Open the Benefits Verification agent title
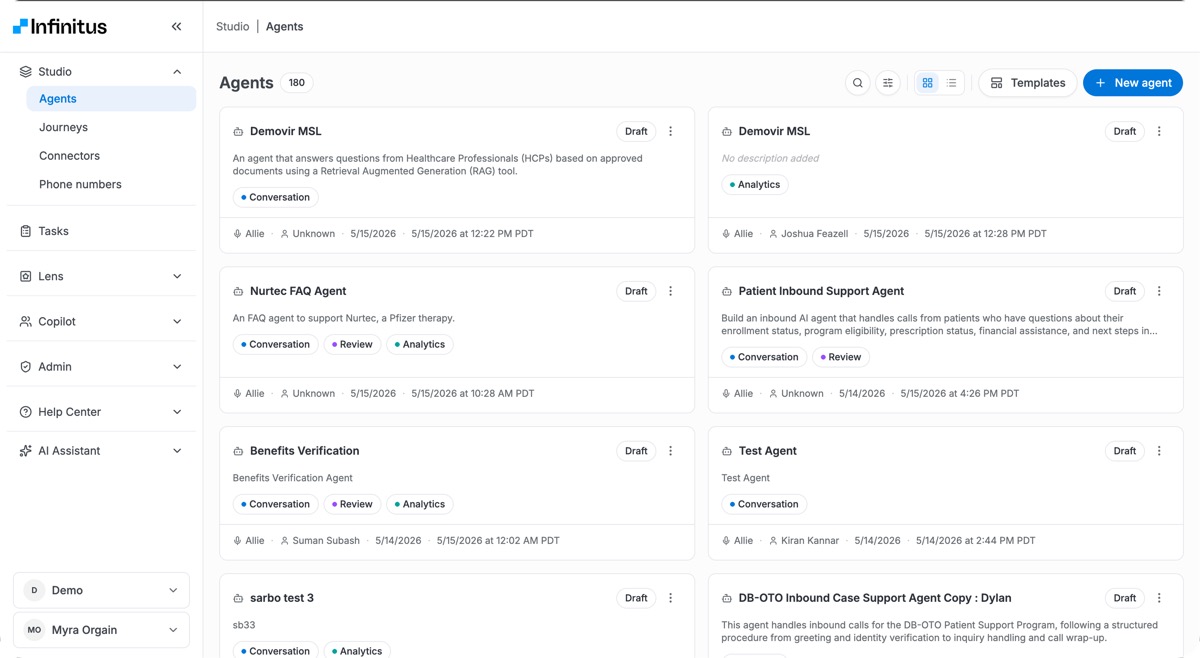Screen dimensions: 1200x658 tap(304, 451)
